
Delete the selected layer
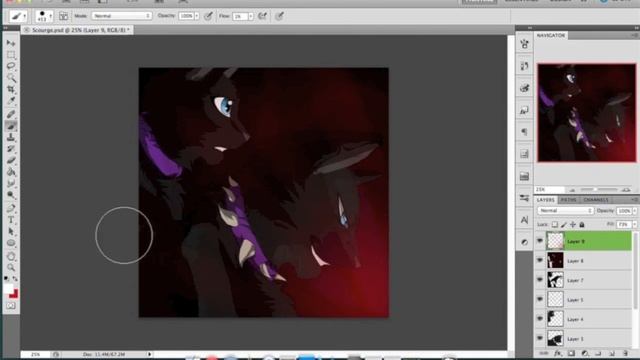625,353
